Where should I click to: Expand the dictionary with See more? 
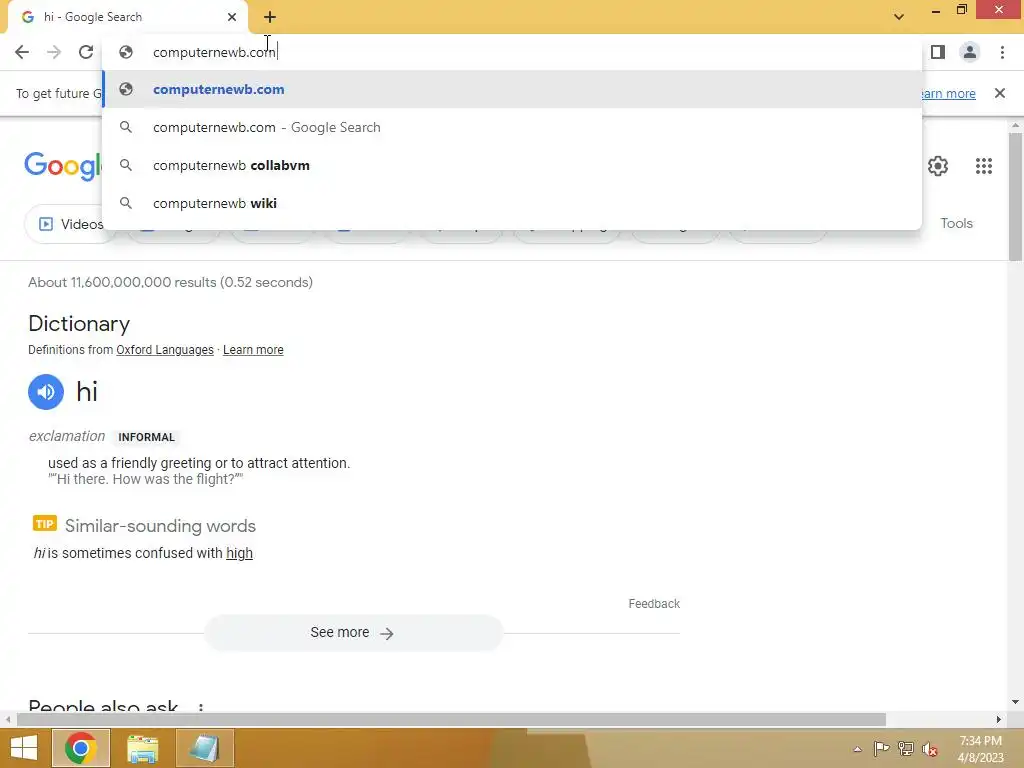click(353, 633)
